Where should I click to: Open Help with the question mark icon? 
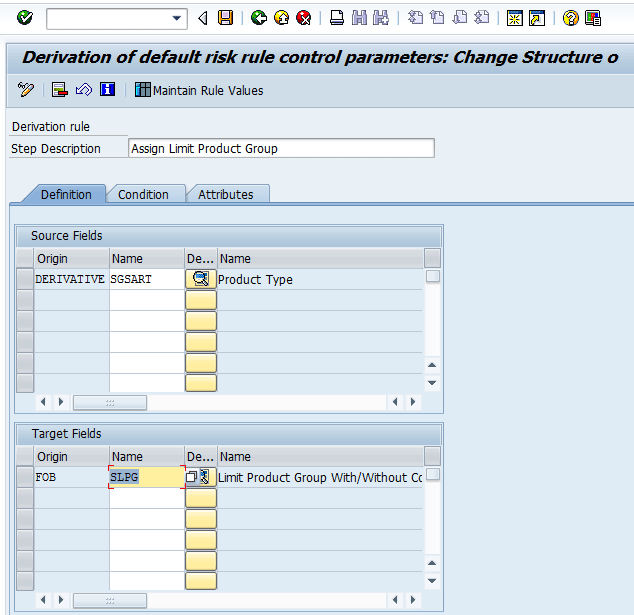pyautogui.click(x=570, y=18)
